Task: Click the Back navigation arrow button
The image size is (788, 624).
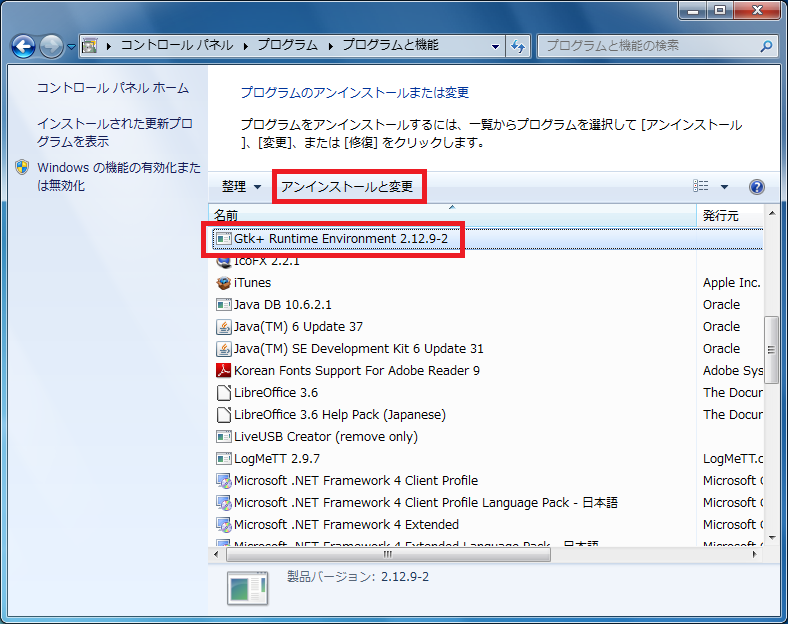Action: click(24, 46)
